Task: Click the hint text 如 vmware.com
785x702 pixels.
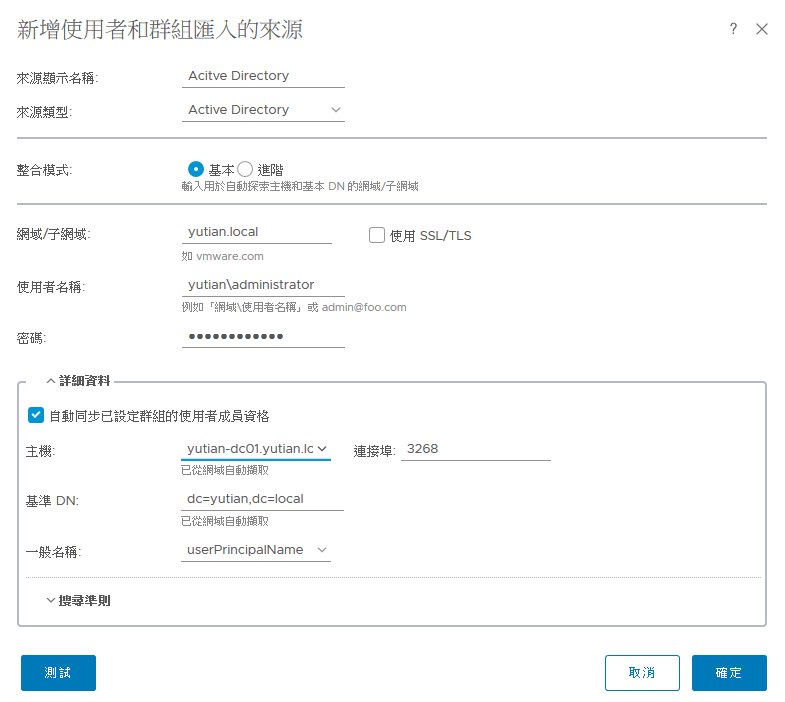Action: pyautogui.click(x=222, y=256)
